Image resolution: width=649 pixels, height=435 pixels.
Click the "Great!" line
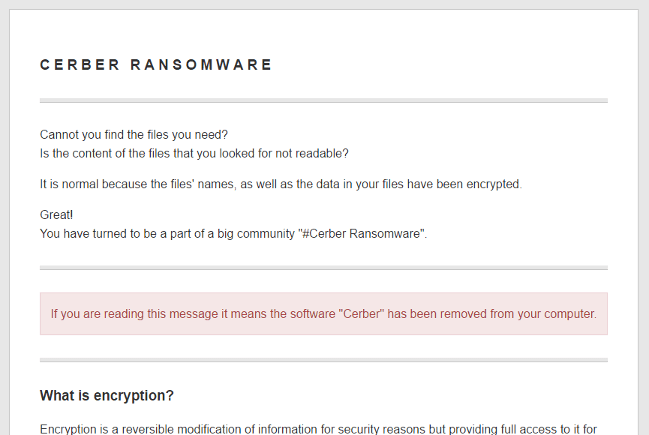[x=56, y=215]
